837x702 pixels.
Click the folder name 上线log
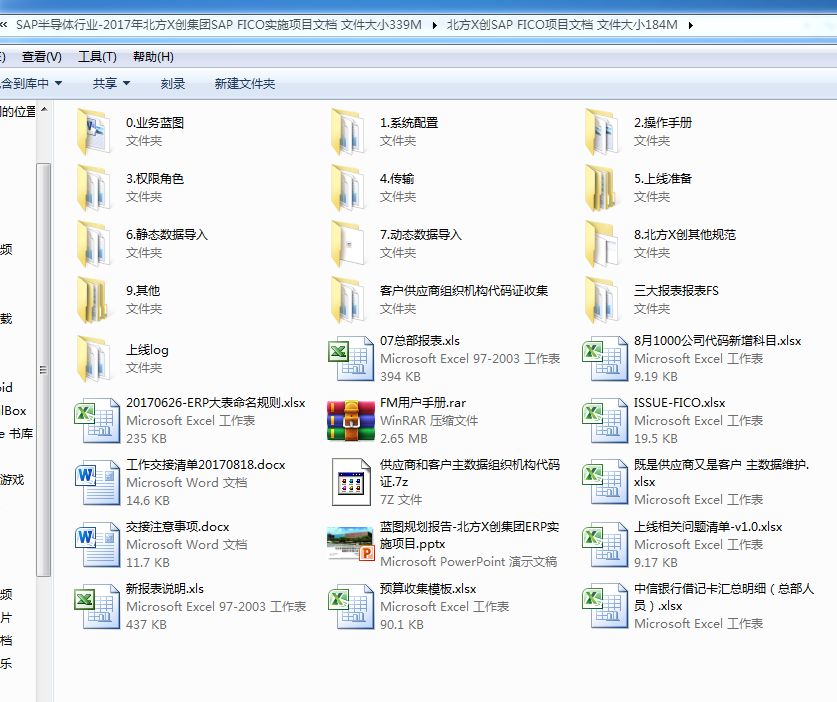(x=147, y=350)
